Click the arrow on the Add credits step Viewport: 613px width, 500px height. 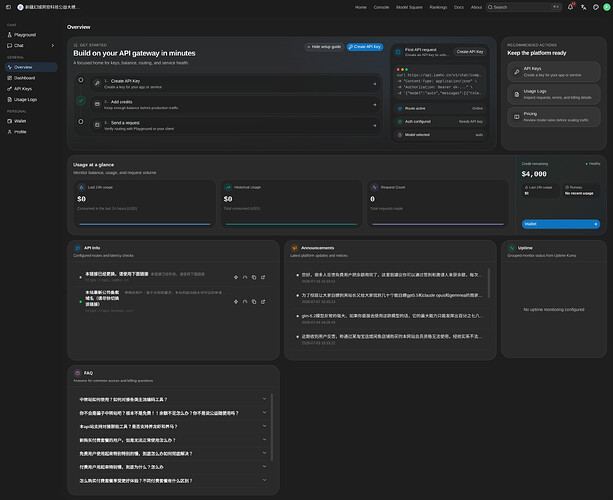375,104
